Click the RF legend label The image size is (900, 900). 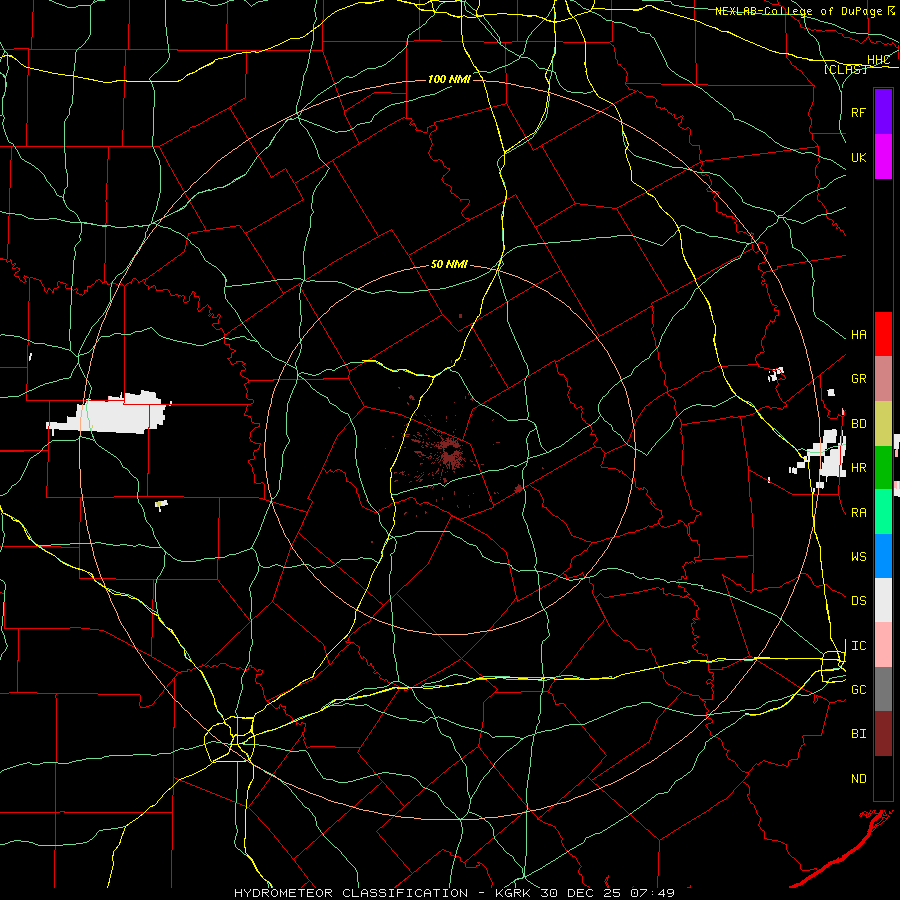pos(858,112)
